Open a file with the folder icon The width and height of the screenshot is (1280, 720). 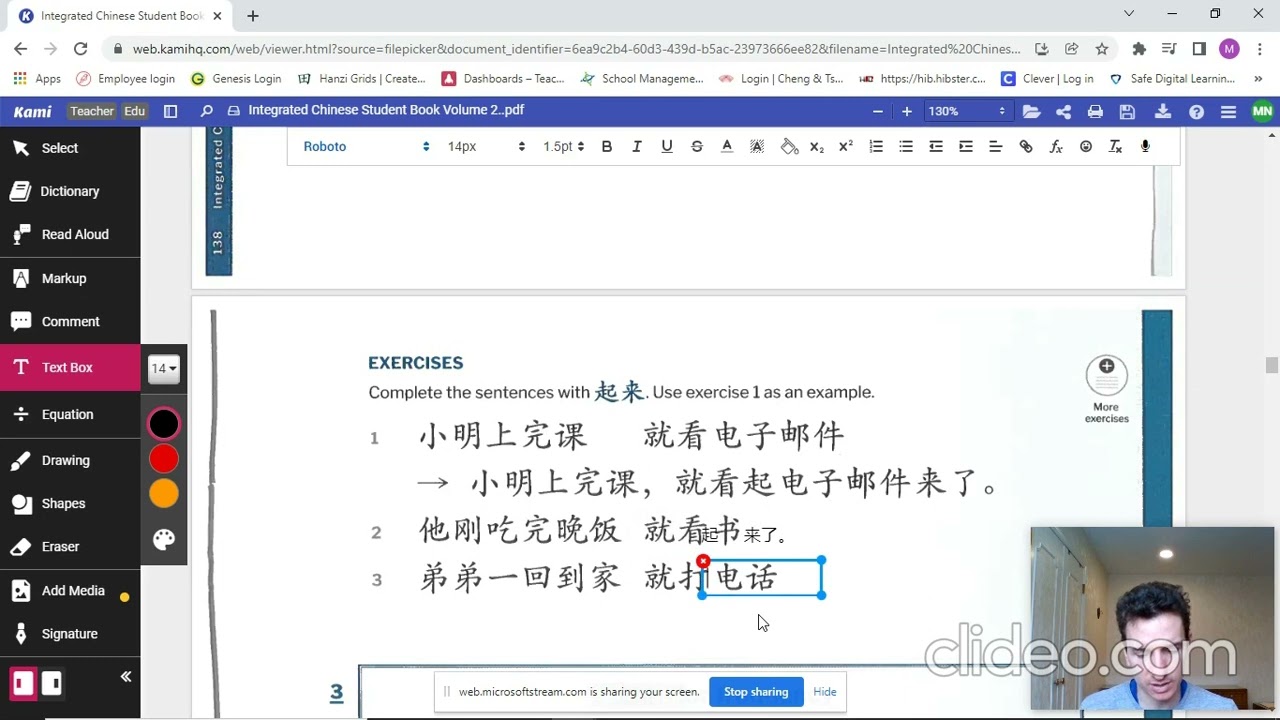(x=1031, y=111)
